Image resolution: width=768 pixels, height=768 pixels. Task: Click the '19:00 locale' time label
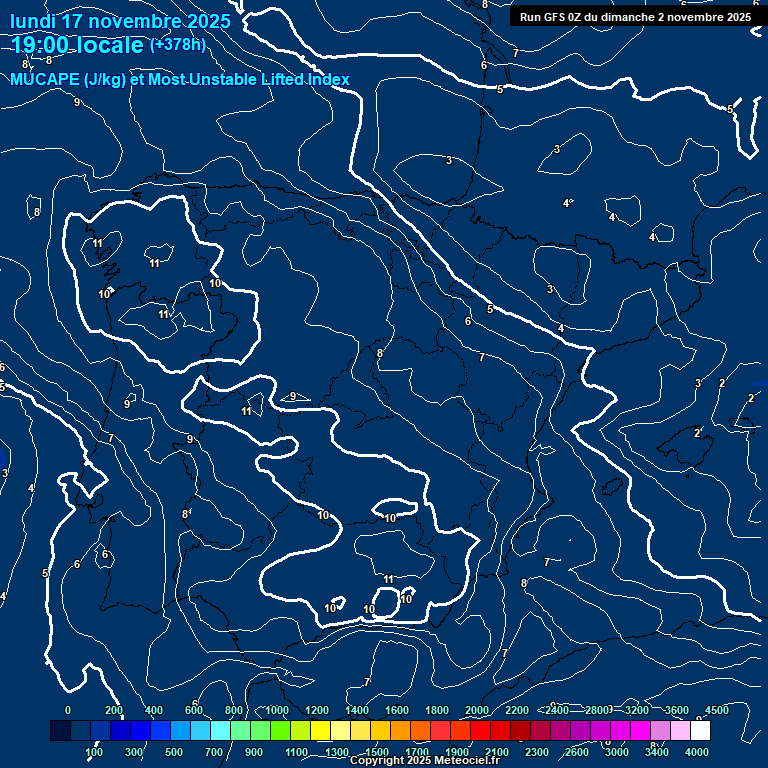pyautogui.click(x=77, y=45)
